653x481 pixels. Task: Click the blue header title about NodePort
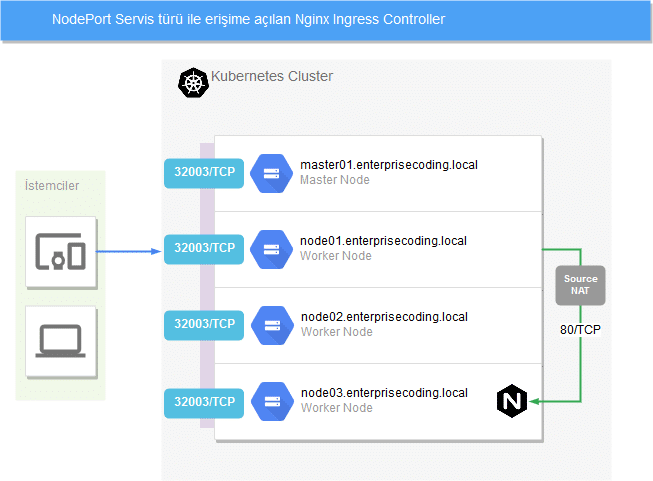[x=249, y=20]
